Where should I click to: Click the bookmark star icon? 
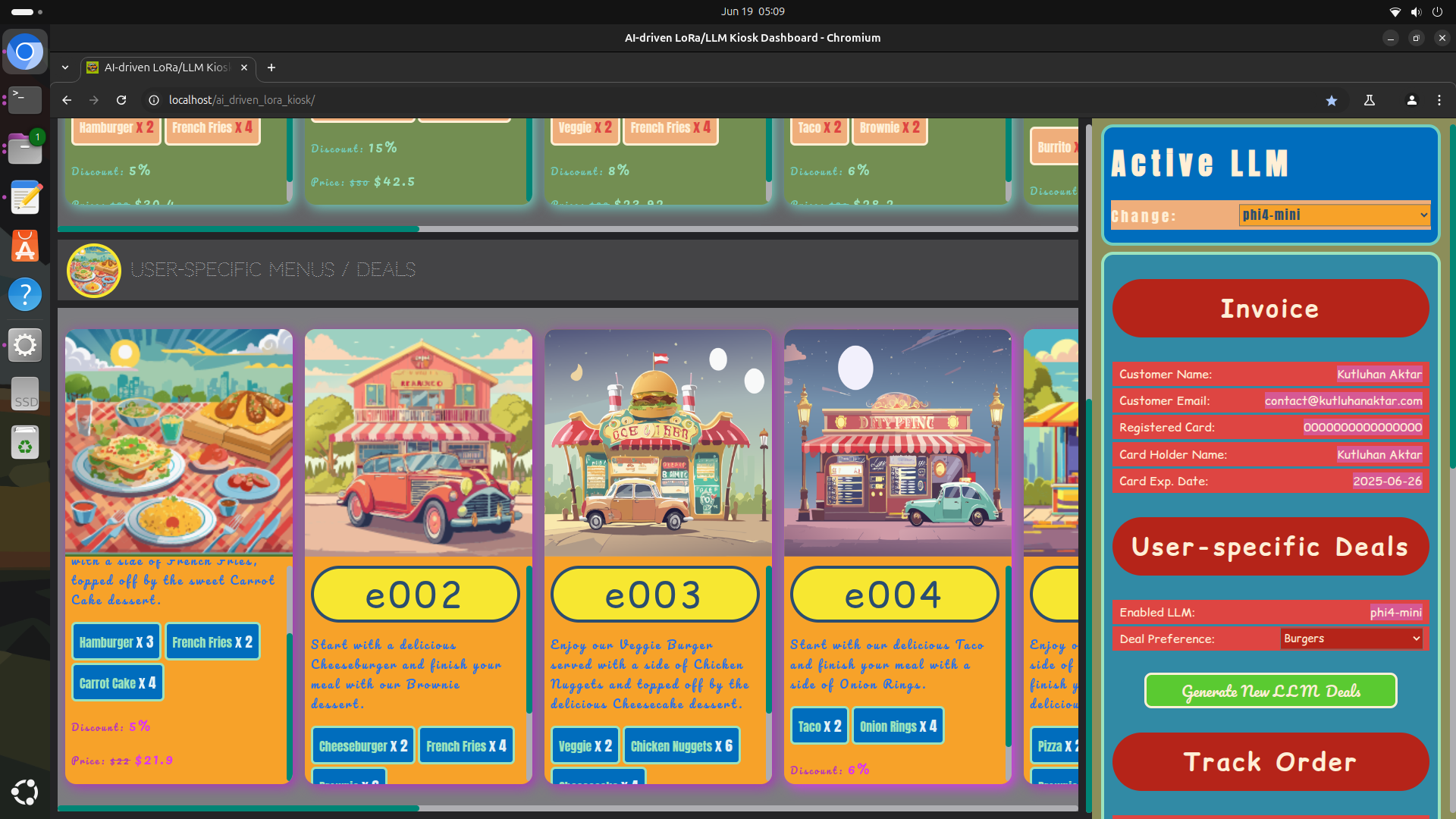(x=1331, y=100)
